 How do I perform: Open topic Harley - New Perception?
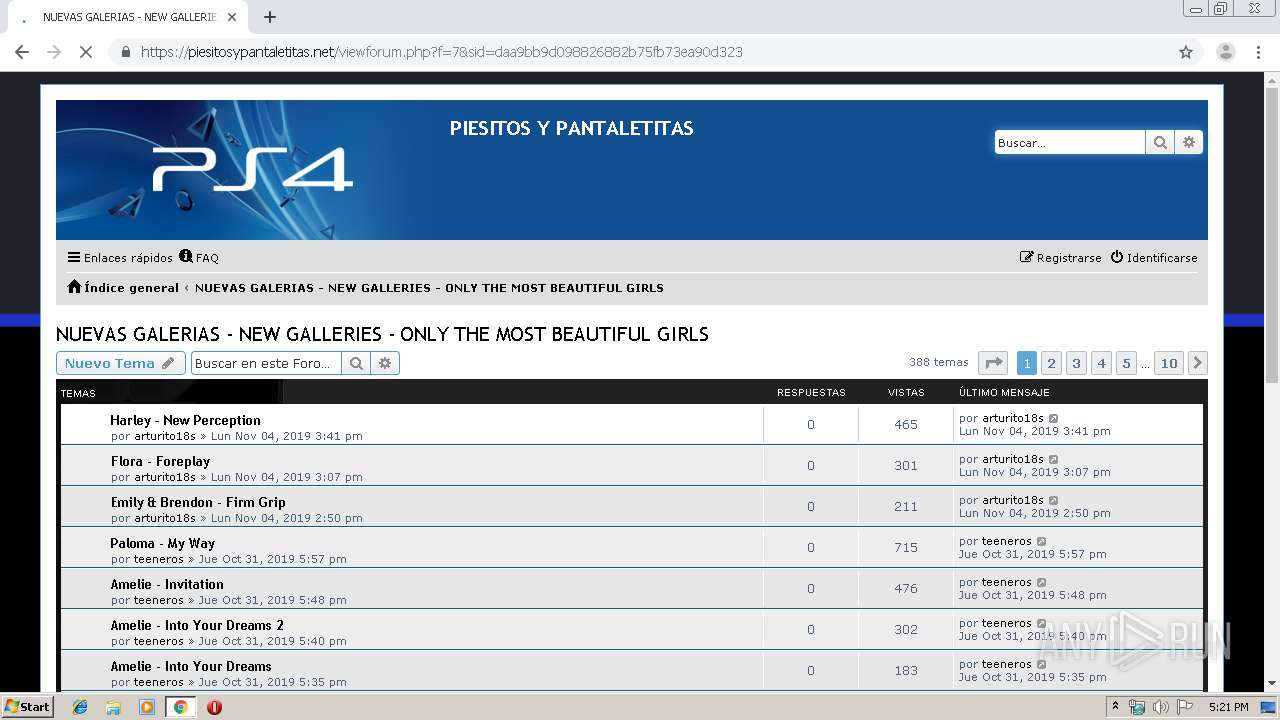click(185, 421)
